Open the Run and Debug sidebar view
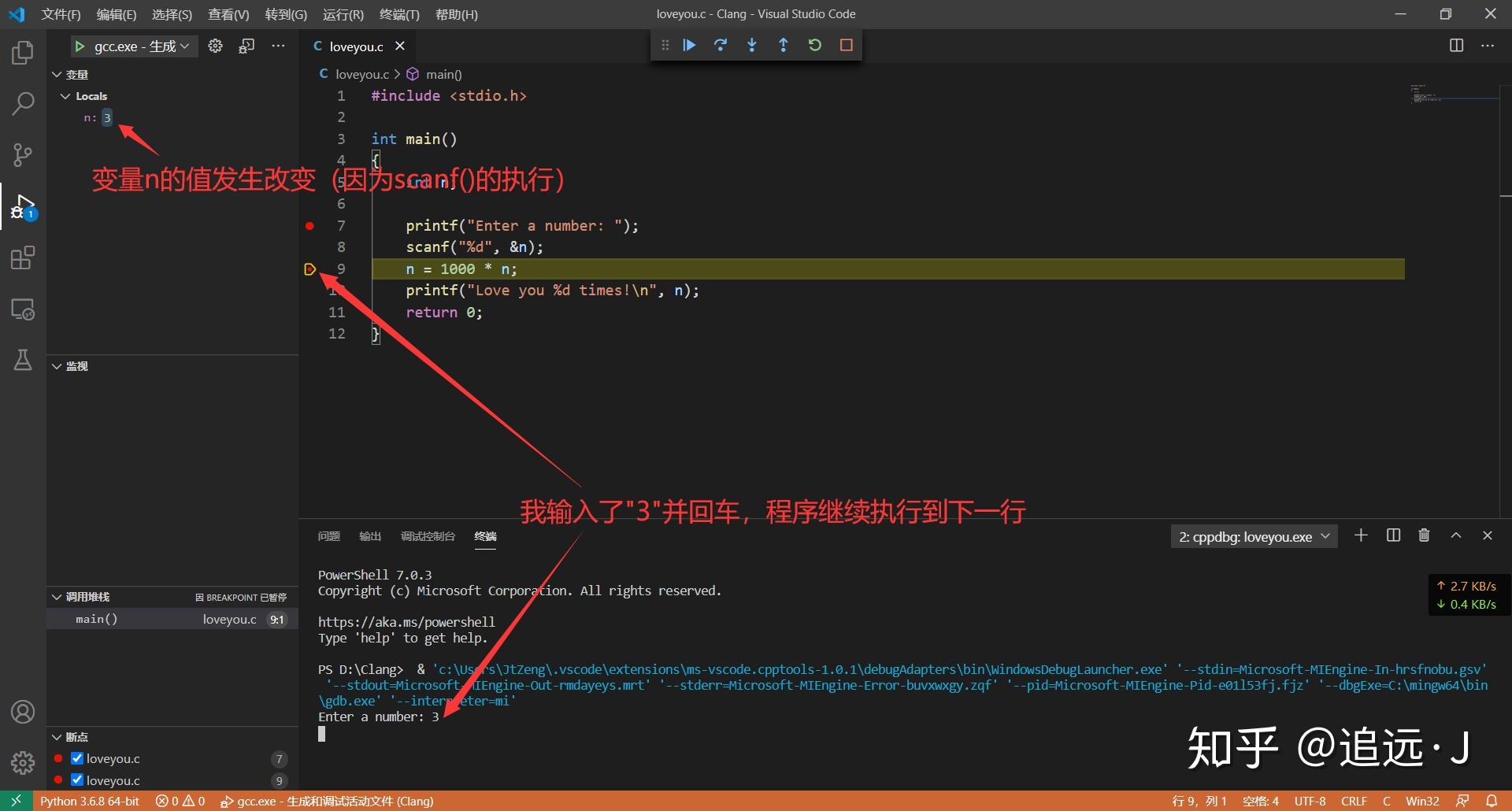 coord(23,206)
